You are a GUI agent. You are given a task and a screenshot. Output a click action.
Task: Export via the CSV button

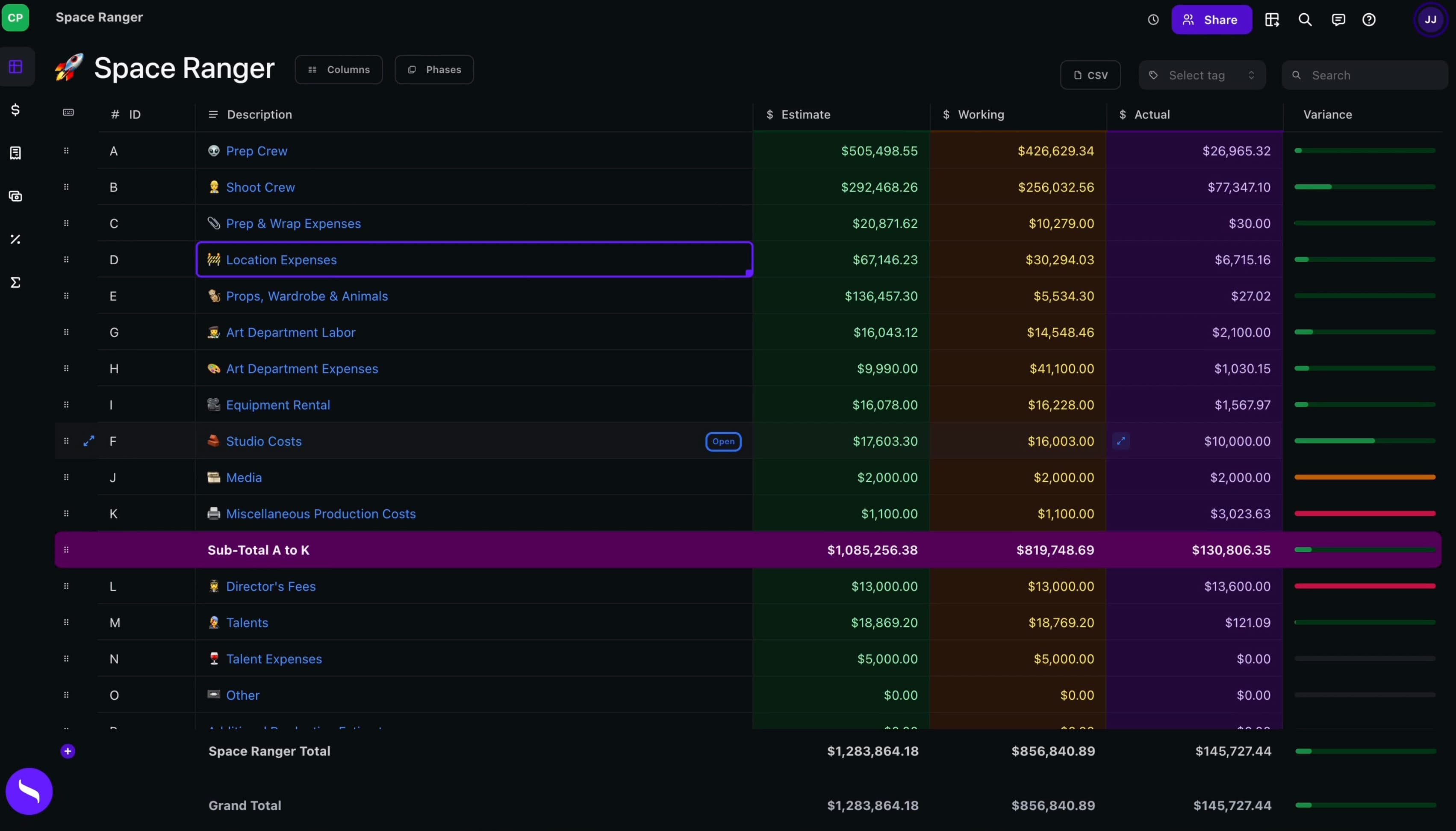pyautogui.click(x=1090, y=75)
